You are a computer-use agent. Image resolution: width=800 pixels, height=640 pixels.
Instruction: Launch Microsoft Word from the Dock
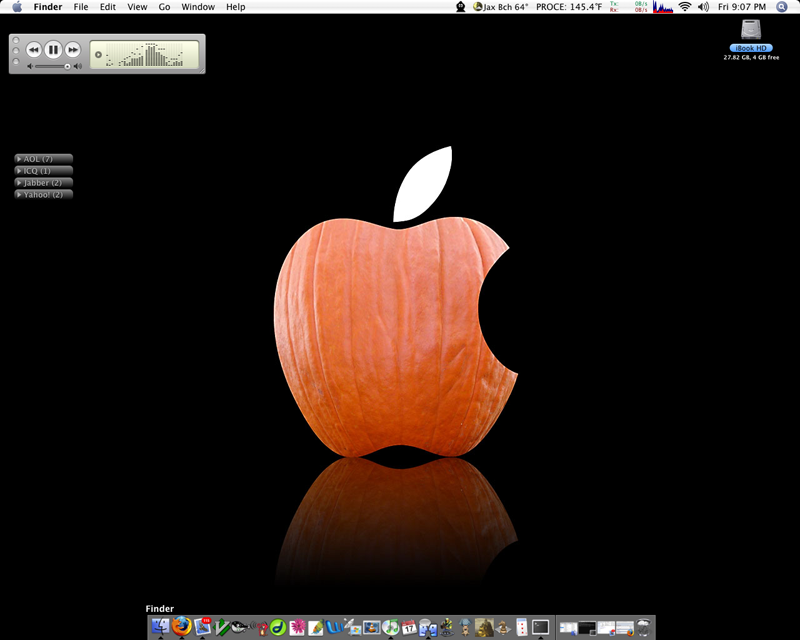tap(335, 627)
